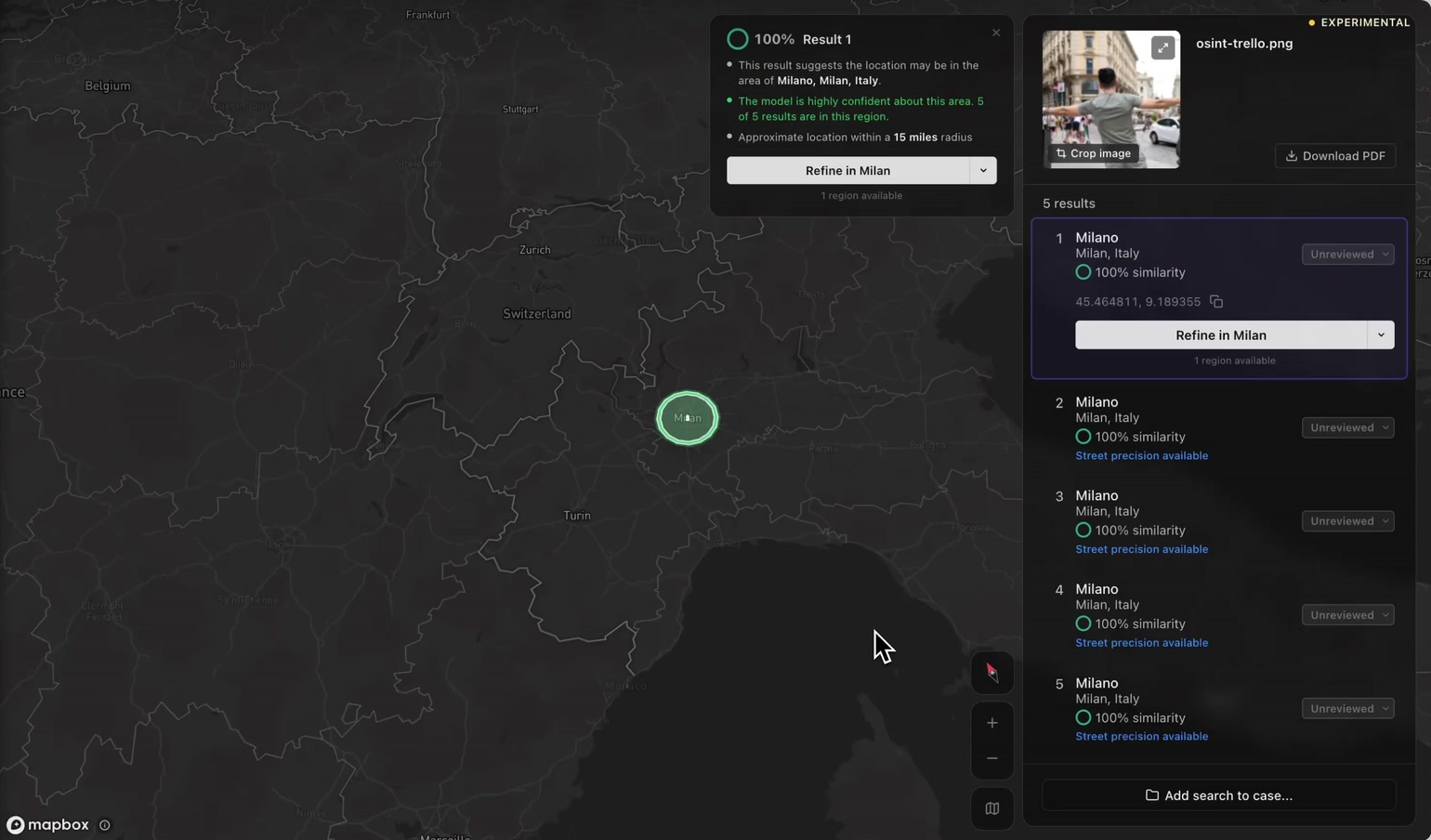
Task: Click Refine in Milan in result 1 card
Action: pos(1221,335)
